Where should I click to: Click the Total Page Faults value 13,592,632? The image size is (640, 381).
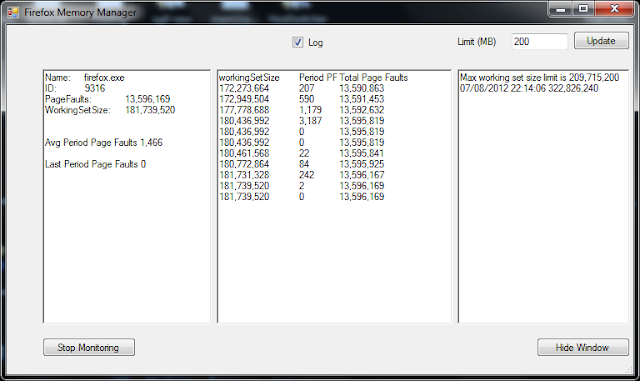(362, 110)
